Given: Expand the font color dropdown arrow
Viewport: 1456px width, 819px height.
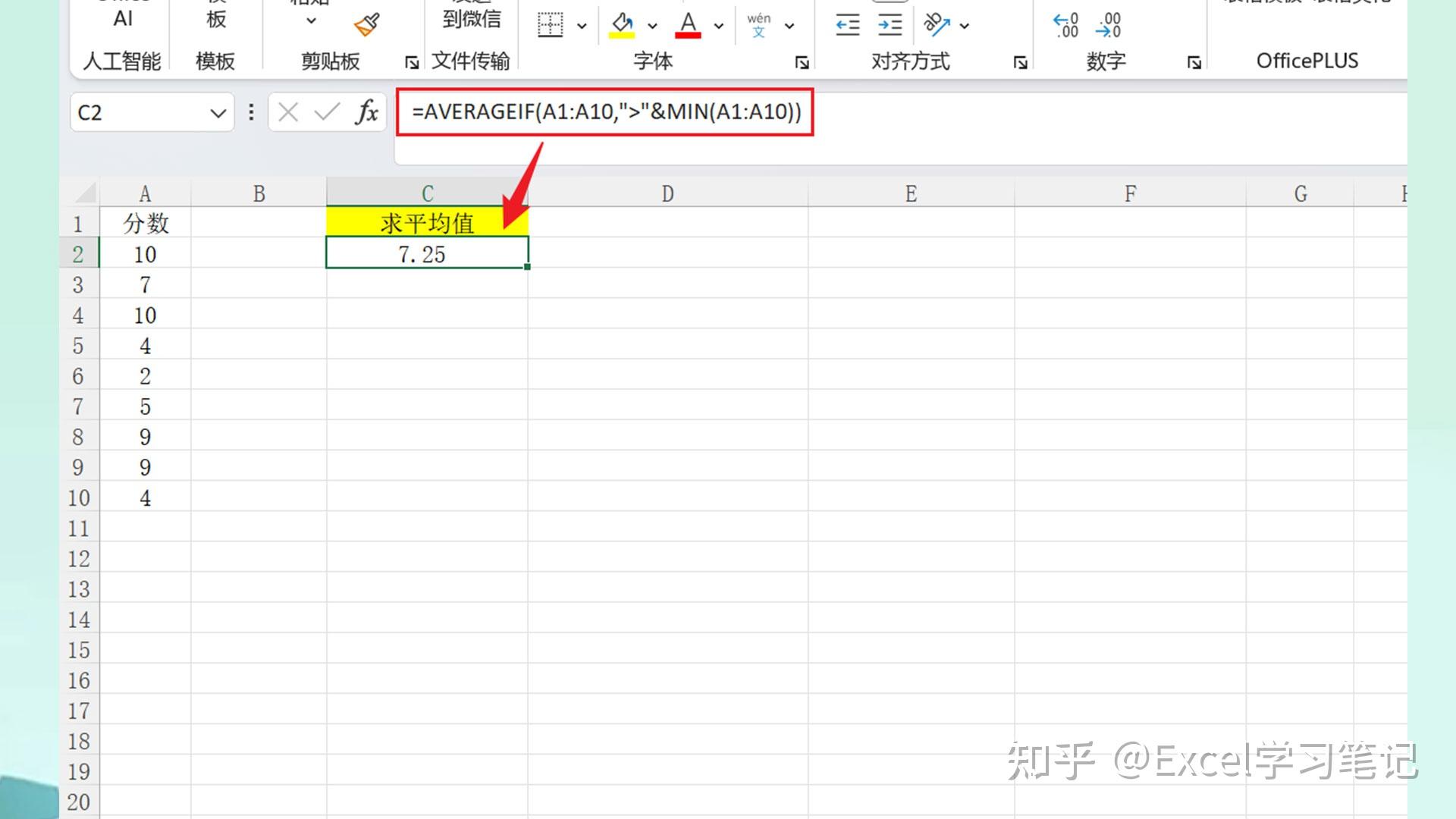Looking at the screenshot, I should coord(718,26).
